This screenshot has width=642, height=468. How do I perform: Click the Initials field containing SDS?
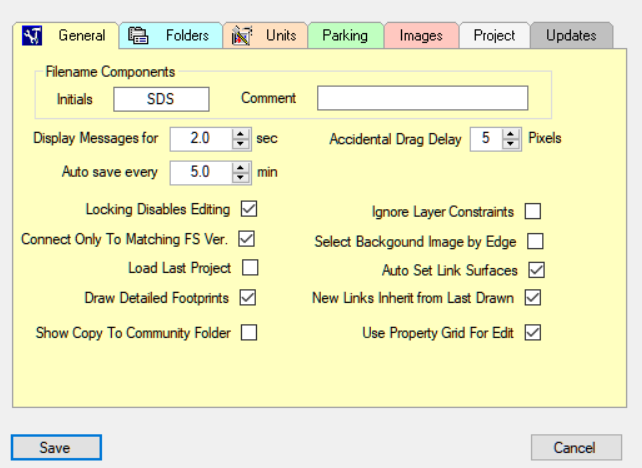pyautogui.click(x=161, y=99)
